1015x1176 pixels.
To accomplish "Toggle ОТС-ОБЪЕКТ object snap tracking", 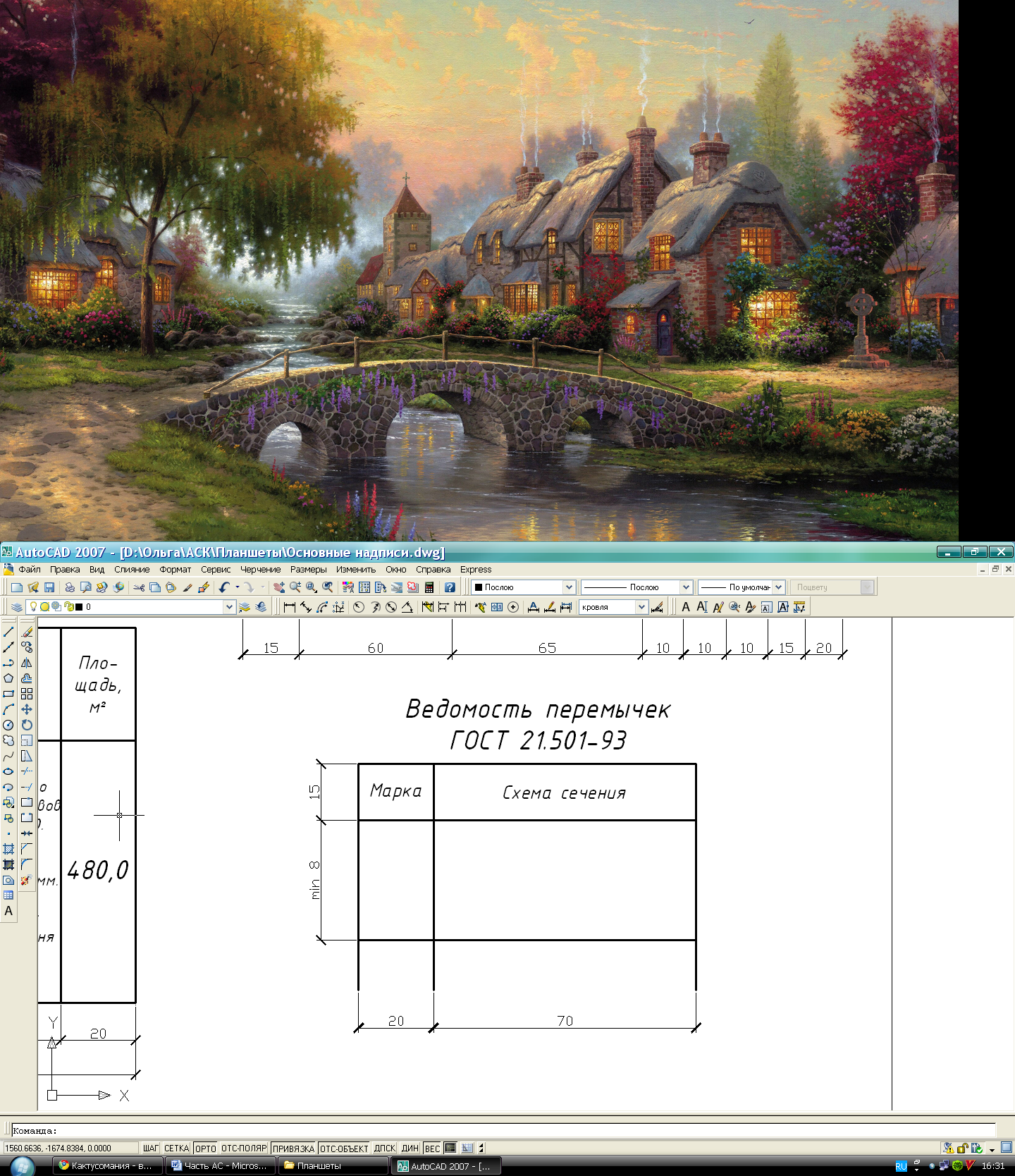I will coord(344,1149).
